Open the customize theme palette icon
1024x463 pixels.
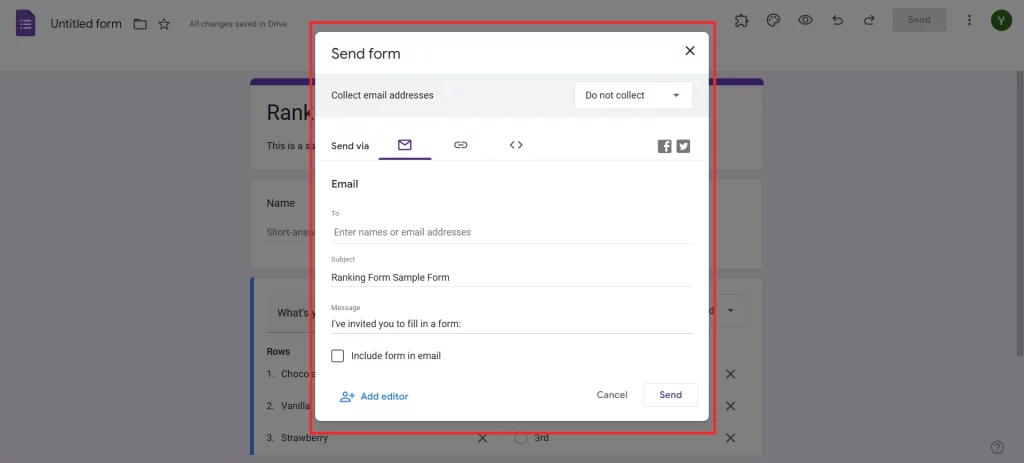click(773, 20)
